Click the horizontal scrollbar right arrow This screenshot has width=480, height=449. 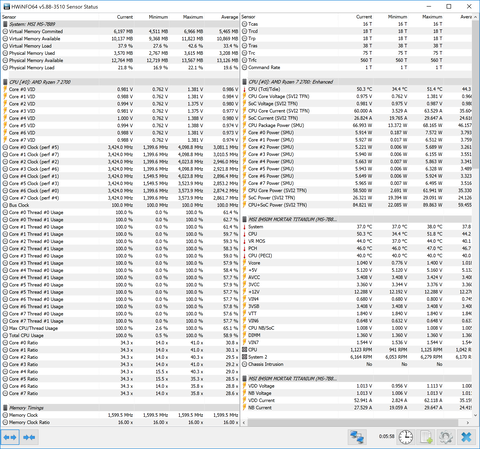[x=468, y=422]
